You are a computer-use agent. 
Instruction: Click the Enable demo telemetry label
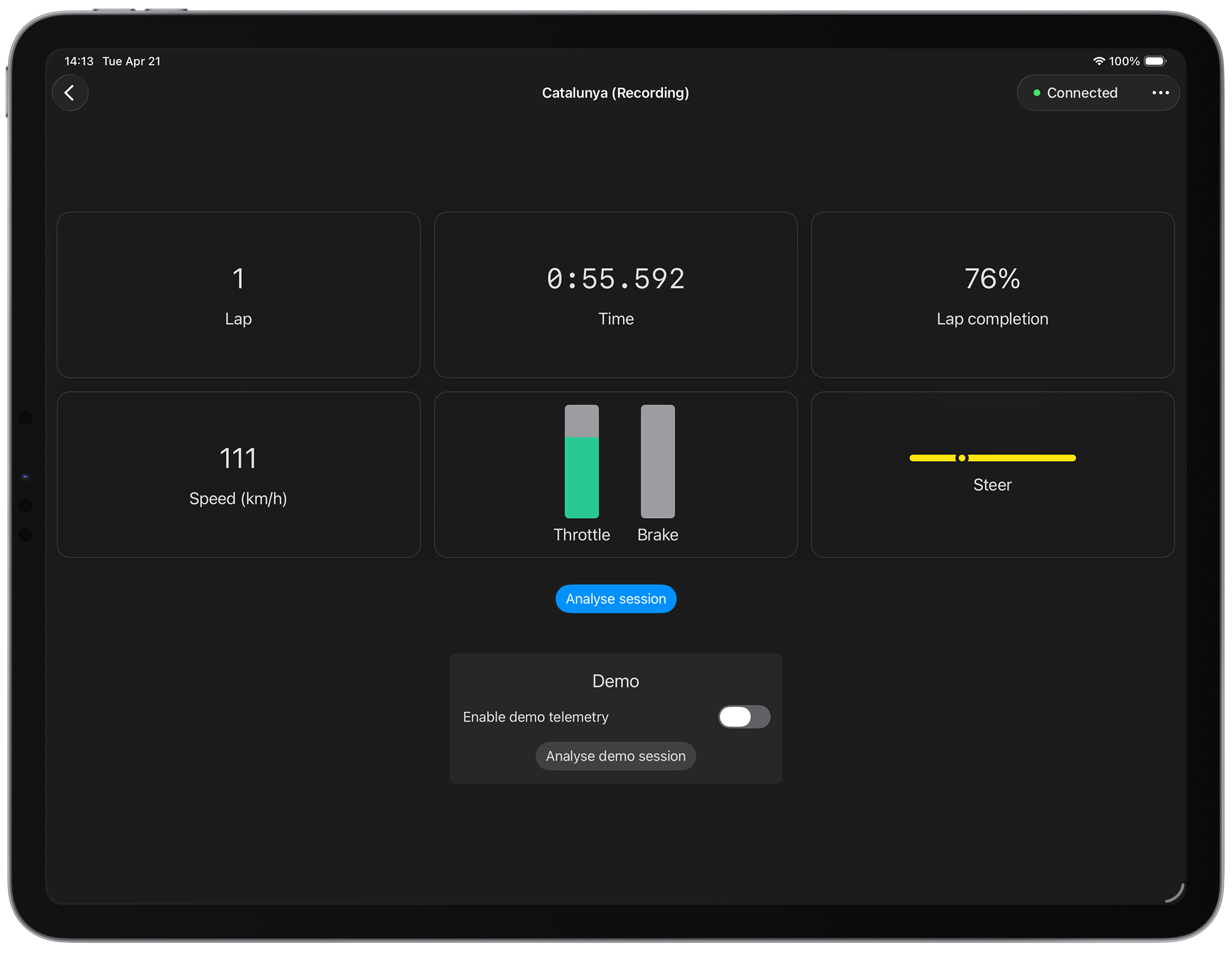[536, 717]
